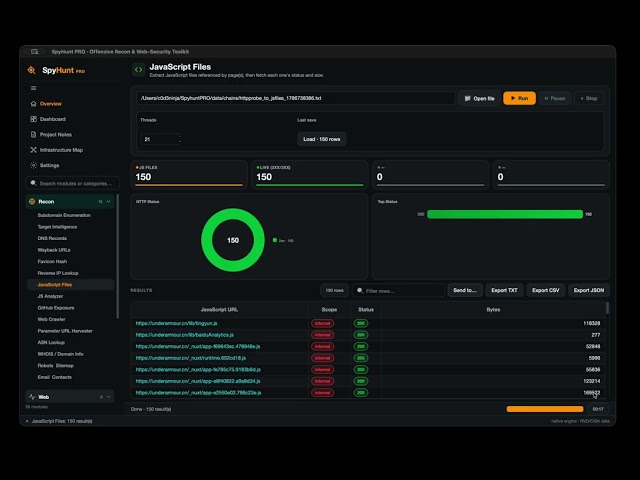640x480 pixels.
Task: Click the Open file button
Action: pos(479,98)
